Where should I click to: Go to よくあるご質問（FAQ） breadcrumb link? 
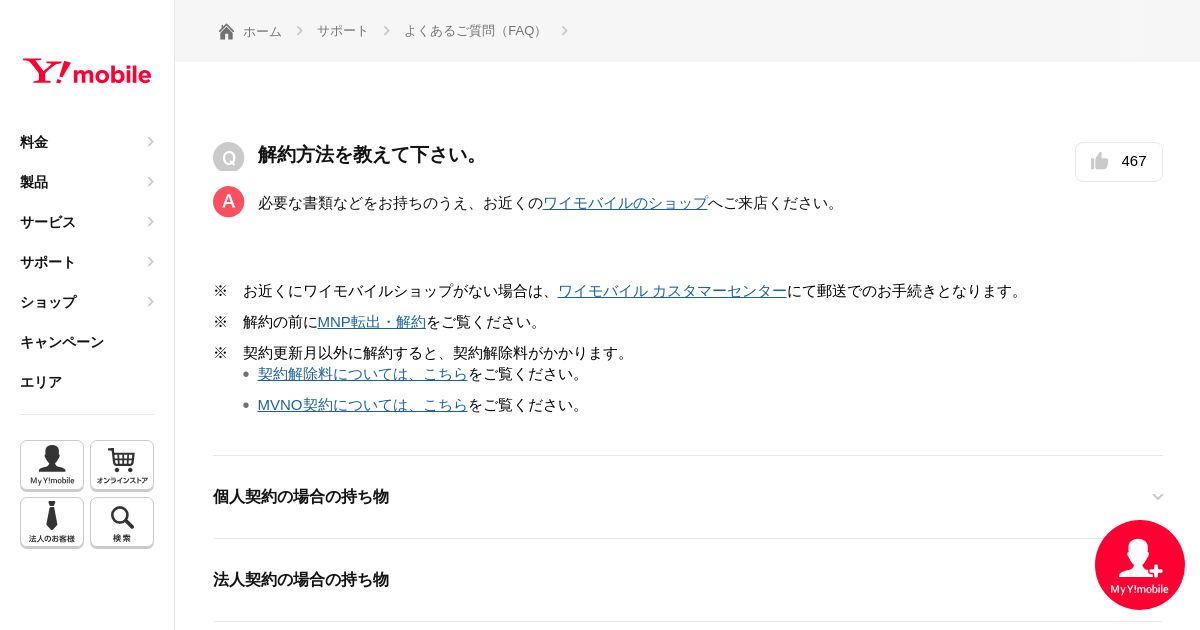point(475,31)
